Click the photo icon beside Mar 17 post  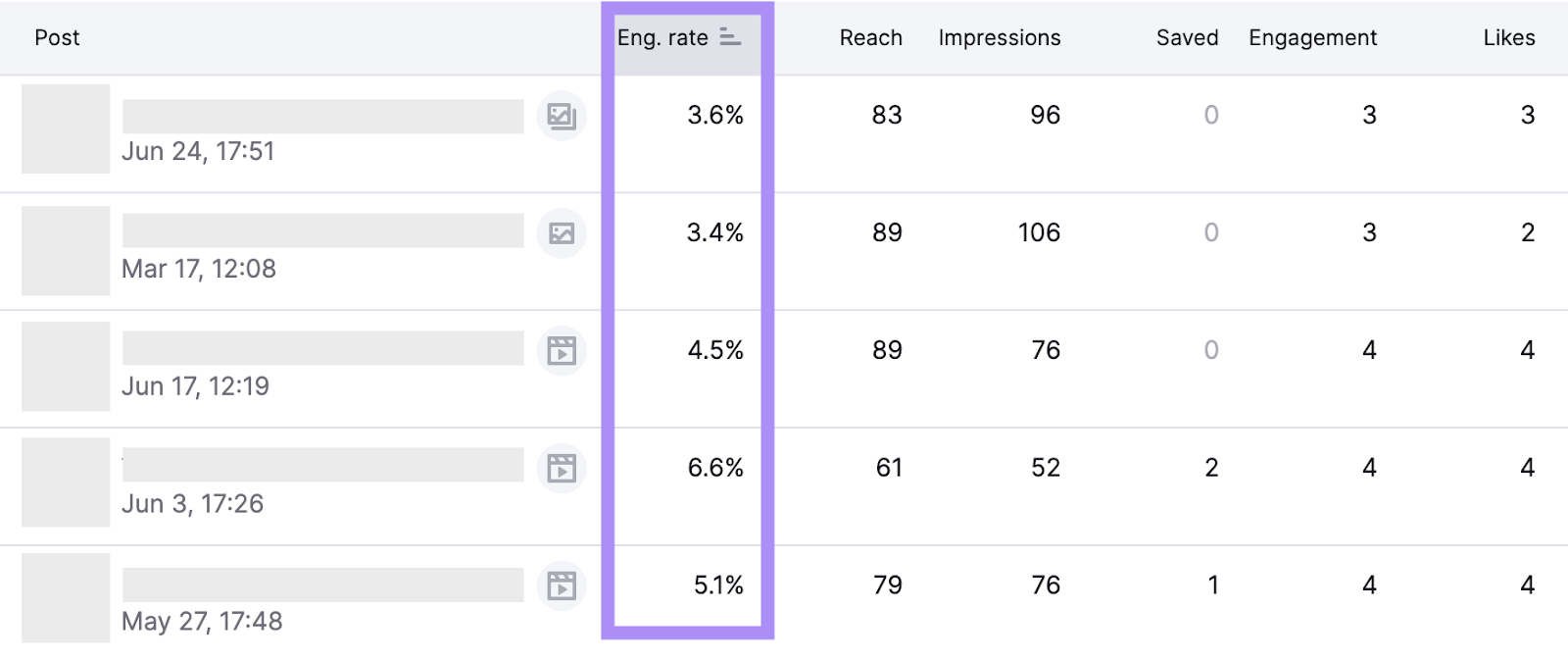click(562, 233)
